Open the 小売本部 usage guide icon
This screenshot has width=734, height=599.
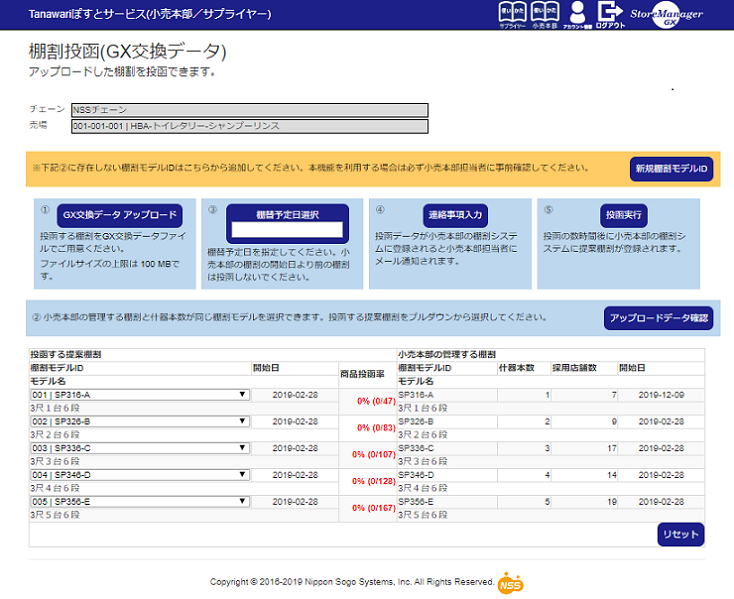click(544, 14)
